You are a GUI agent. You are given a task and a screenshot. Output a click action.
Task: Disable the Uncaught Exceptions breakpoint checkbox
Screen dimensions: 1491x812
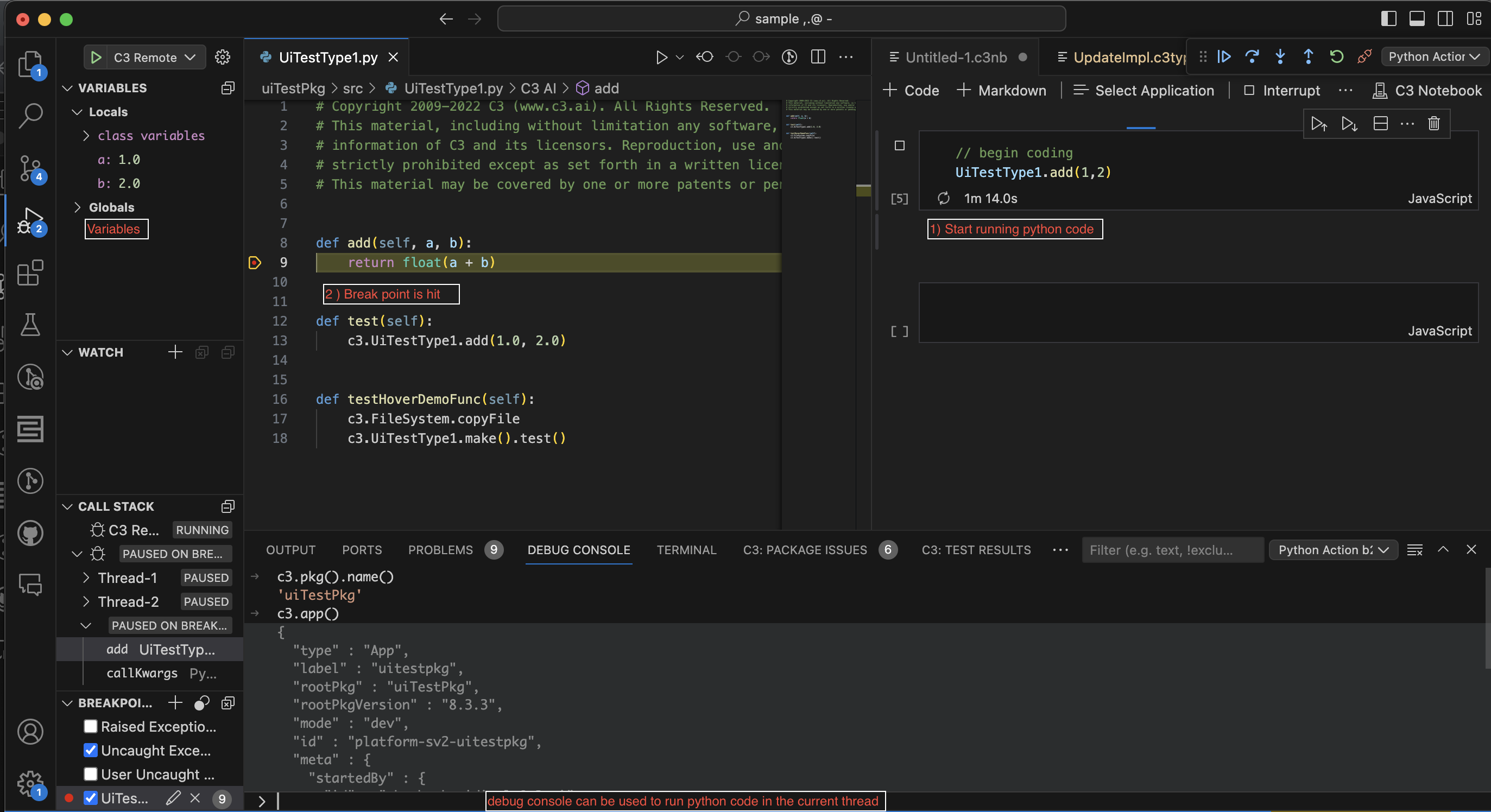click(90, 750)
